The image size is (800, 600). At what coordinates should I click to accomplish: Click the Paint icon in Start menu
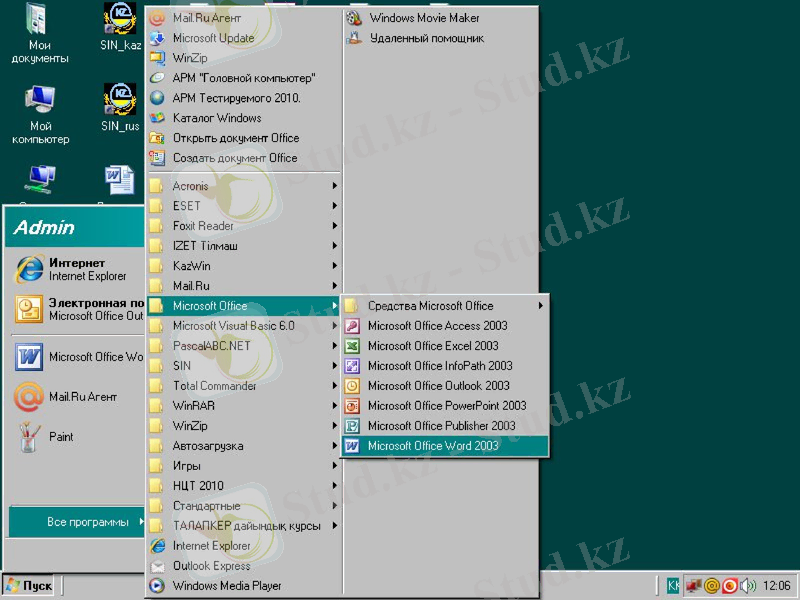pyautogui.click(x=29, y=437)
